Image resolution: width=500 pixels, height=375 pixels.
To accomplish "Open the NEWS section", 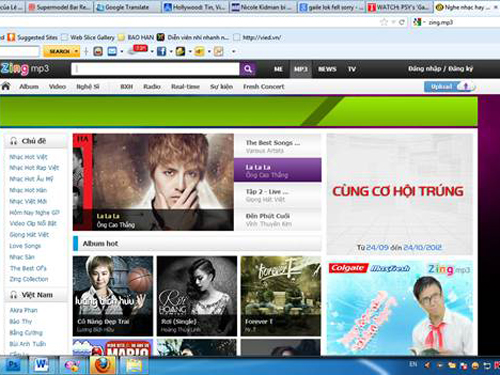I will pos(327,69).
